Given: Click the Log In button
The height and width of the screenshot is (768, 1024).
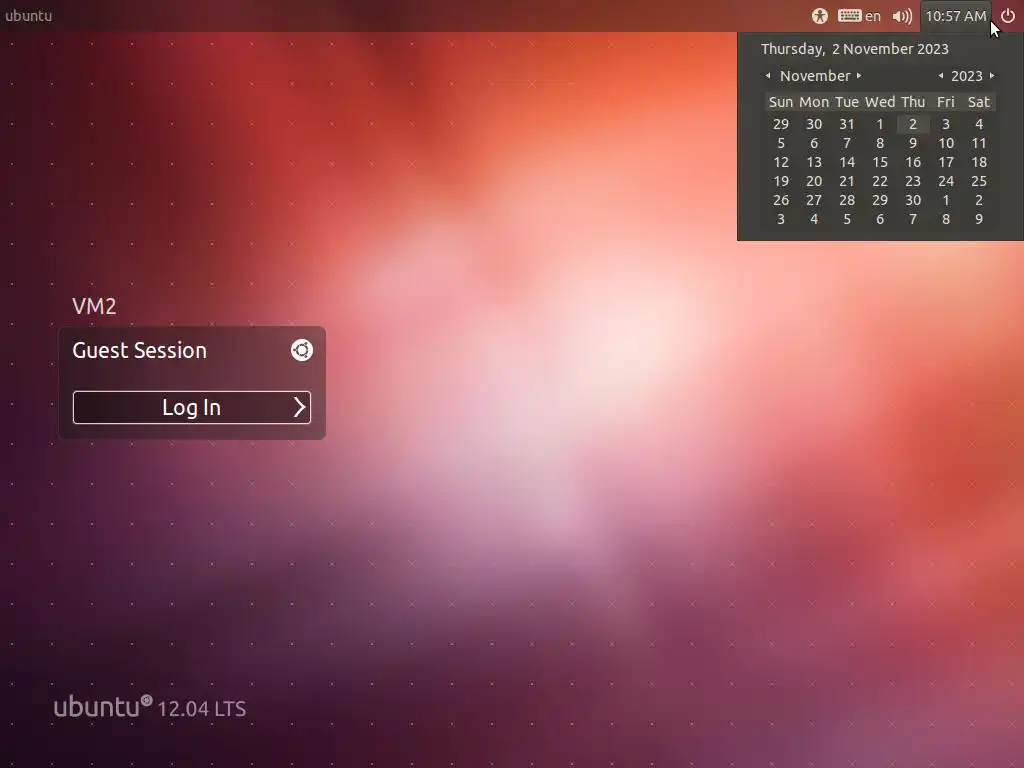Looking at the screenshot, I should tap(192, 408).
